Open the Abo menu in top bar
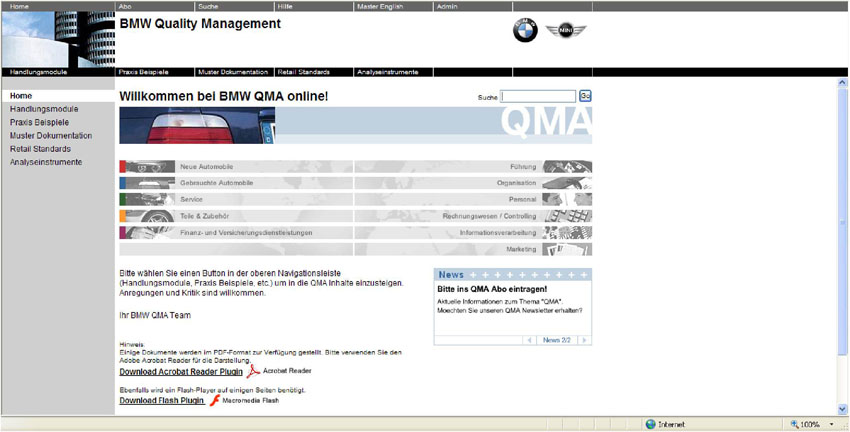 (x=125, y=6)
